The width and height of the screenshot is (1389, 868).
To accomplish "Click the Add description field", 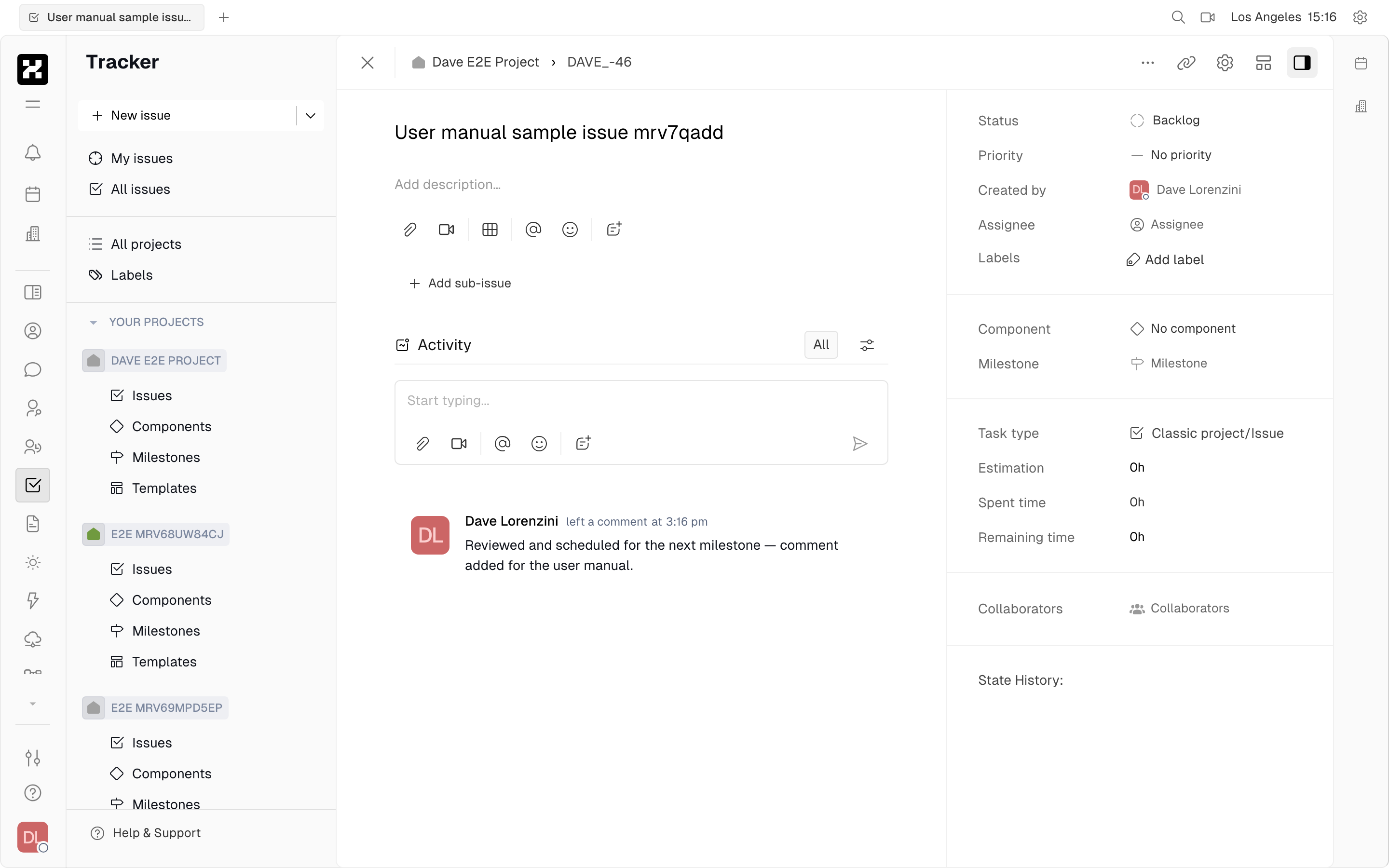I will coord(447,184).
